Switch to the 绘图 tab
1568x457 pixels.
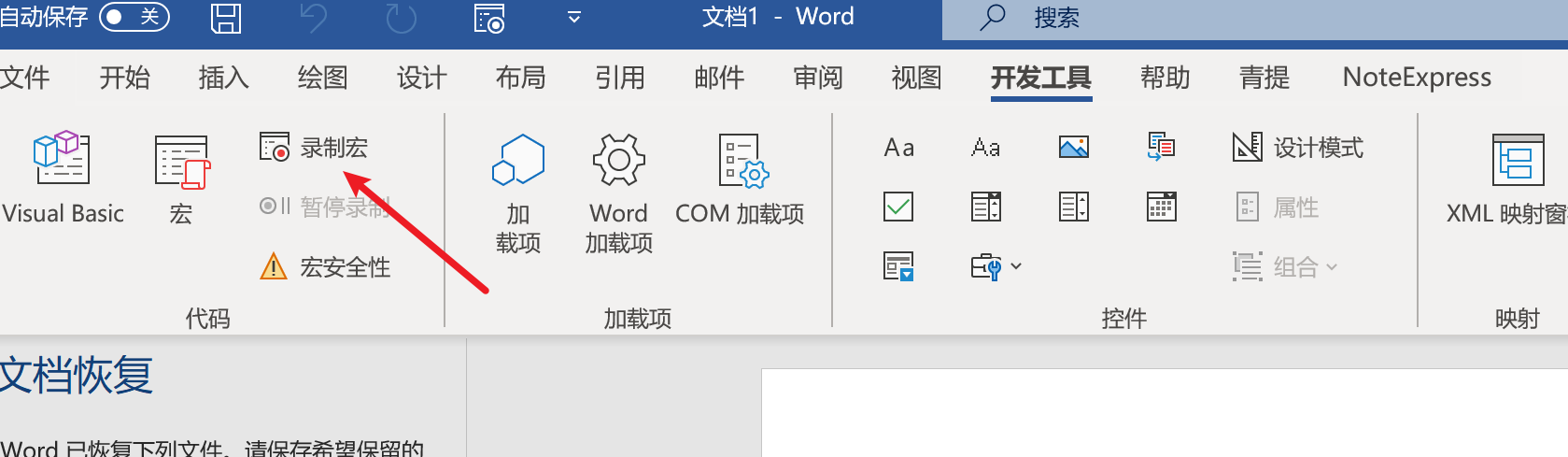322,78
